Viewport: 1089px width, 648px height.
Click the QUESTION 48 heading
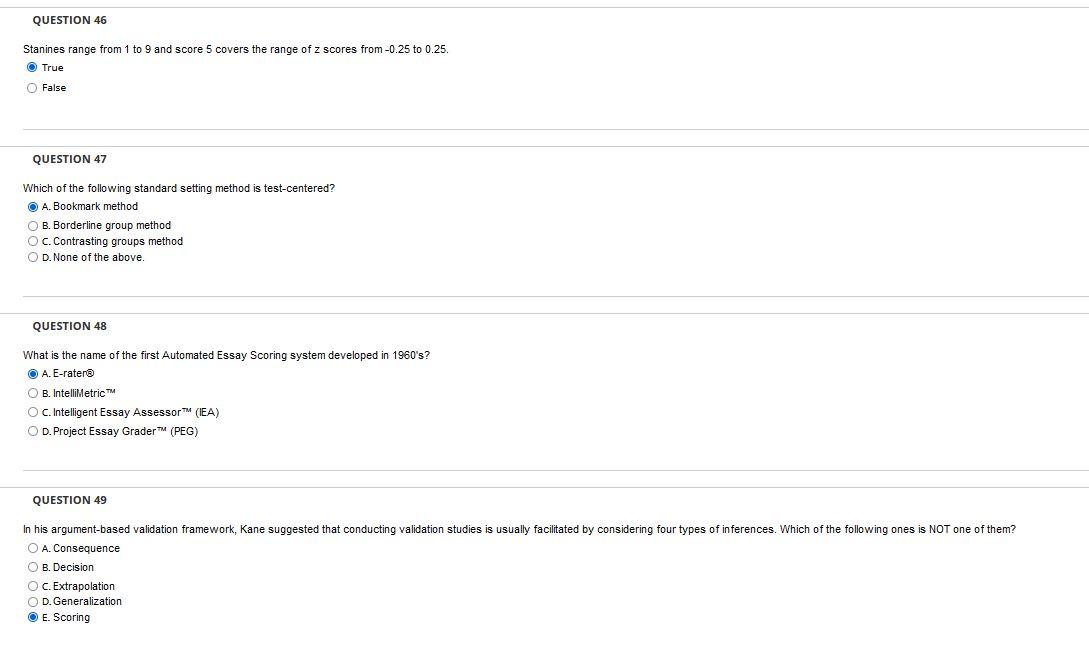[x=69, y=326]
